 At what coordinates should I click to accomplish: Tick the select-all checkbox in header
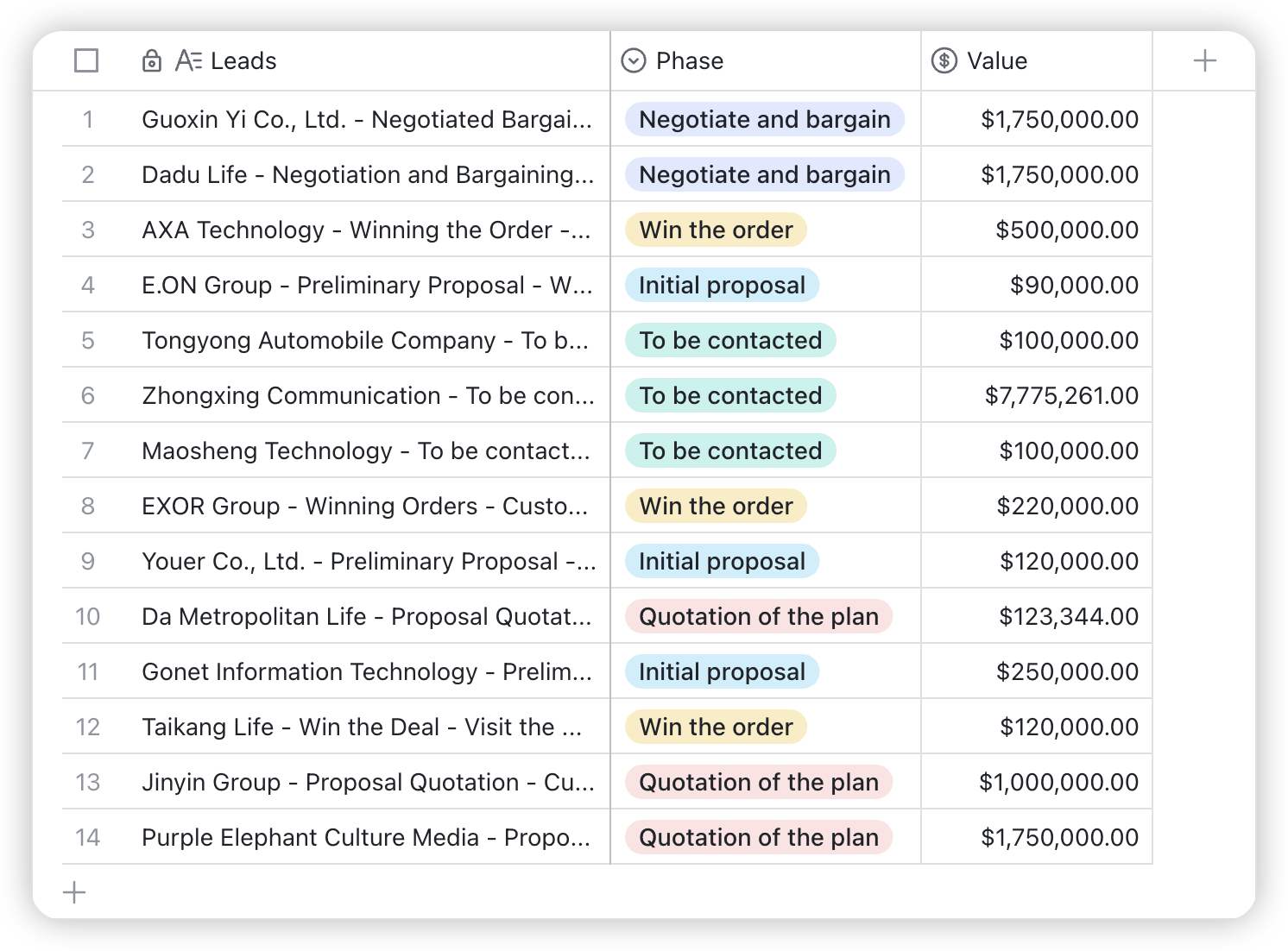tap(86, 60)
